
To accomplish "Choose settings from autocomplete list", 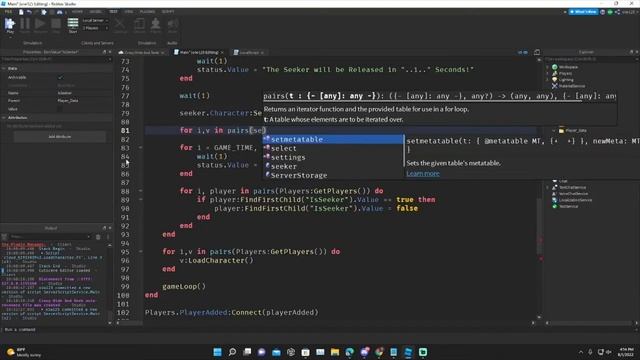I will [x=332, y=157].
